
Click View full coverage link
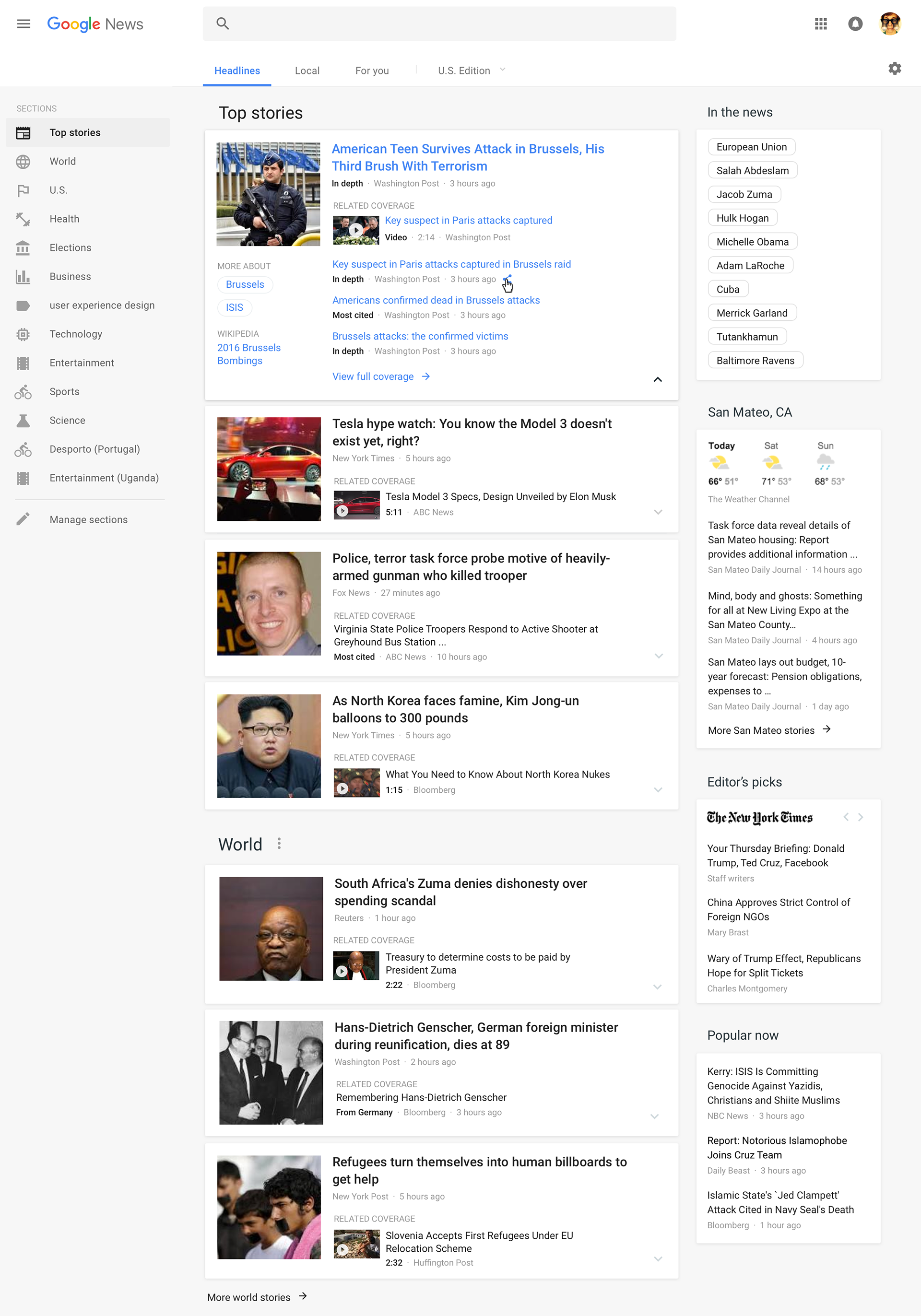coord(381,376)
